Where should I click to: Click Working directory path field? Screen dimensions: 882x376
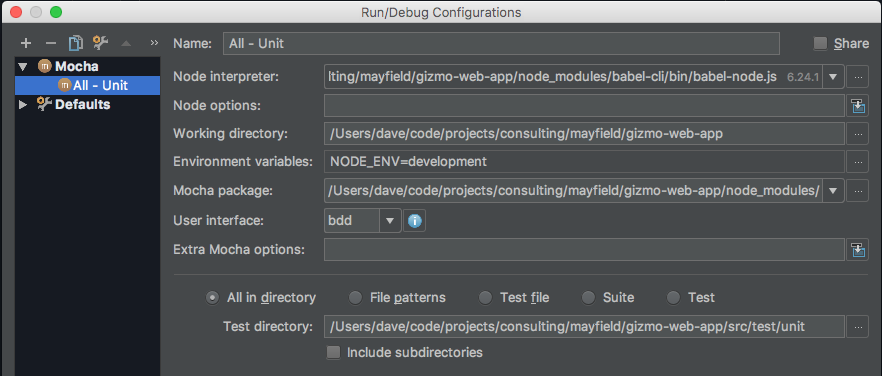(584, 134)
